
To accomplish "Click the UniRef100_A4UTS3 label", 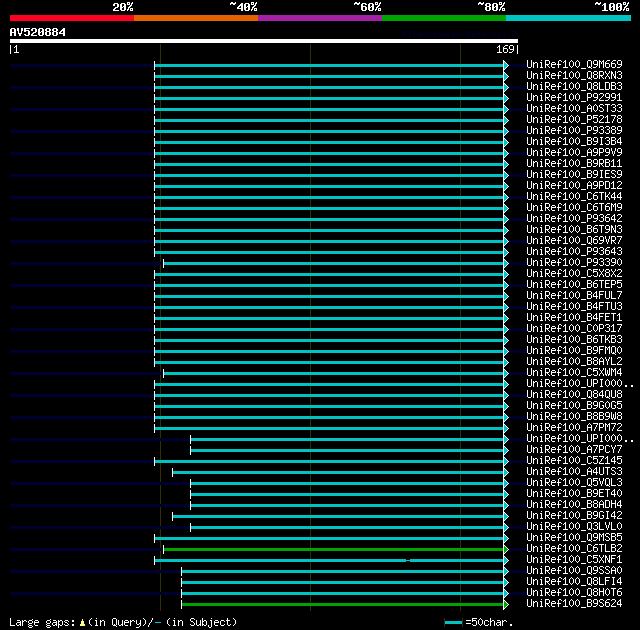I will coord(574,472).
